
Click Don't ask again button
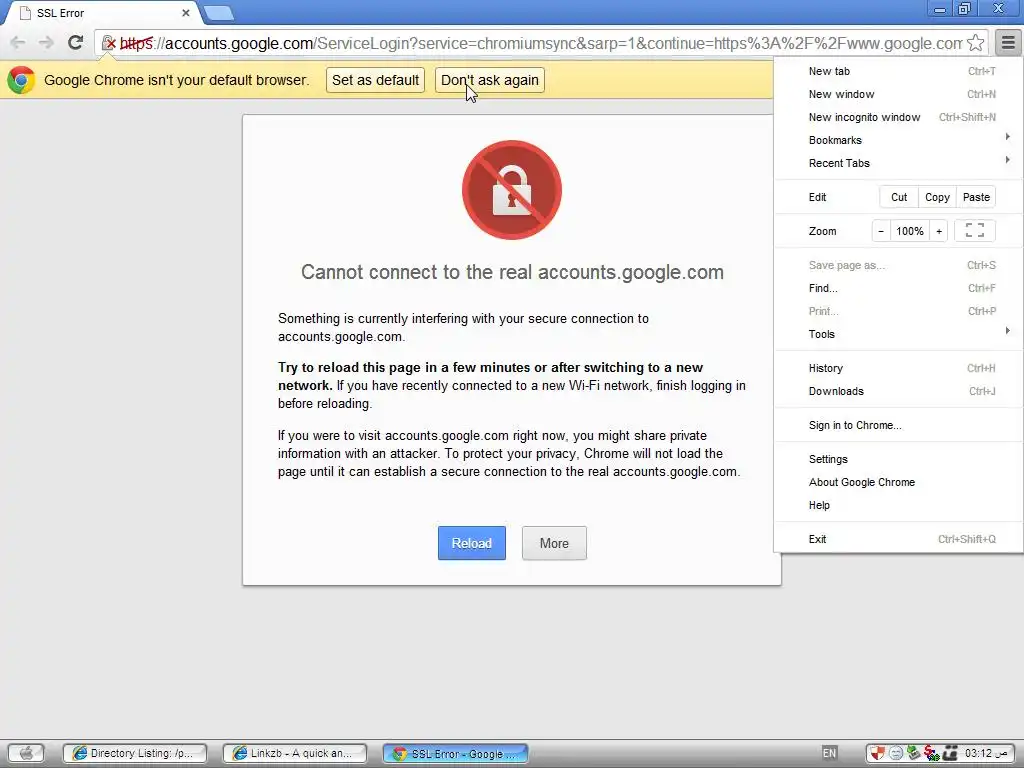(x=490, y=80)
